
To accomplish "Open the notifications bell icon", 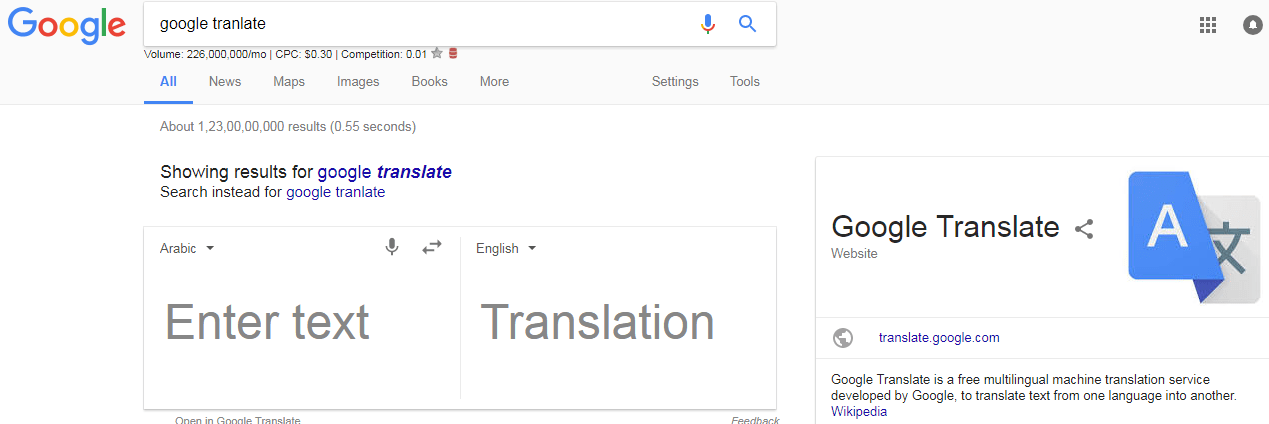I will click(1252, 26).
